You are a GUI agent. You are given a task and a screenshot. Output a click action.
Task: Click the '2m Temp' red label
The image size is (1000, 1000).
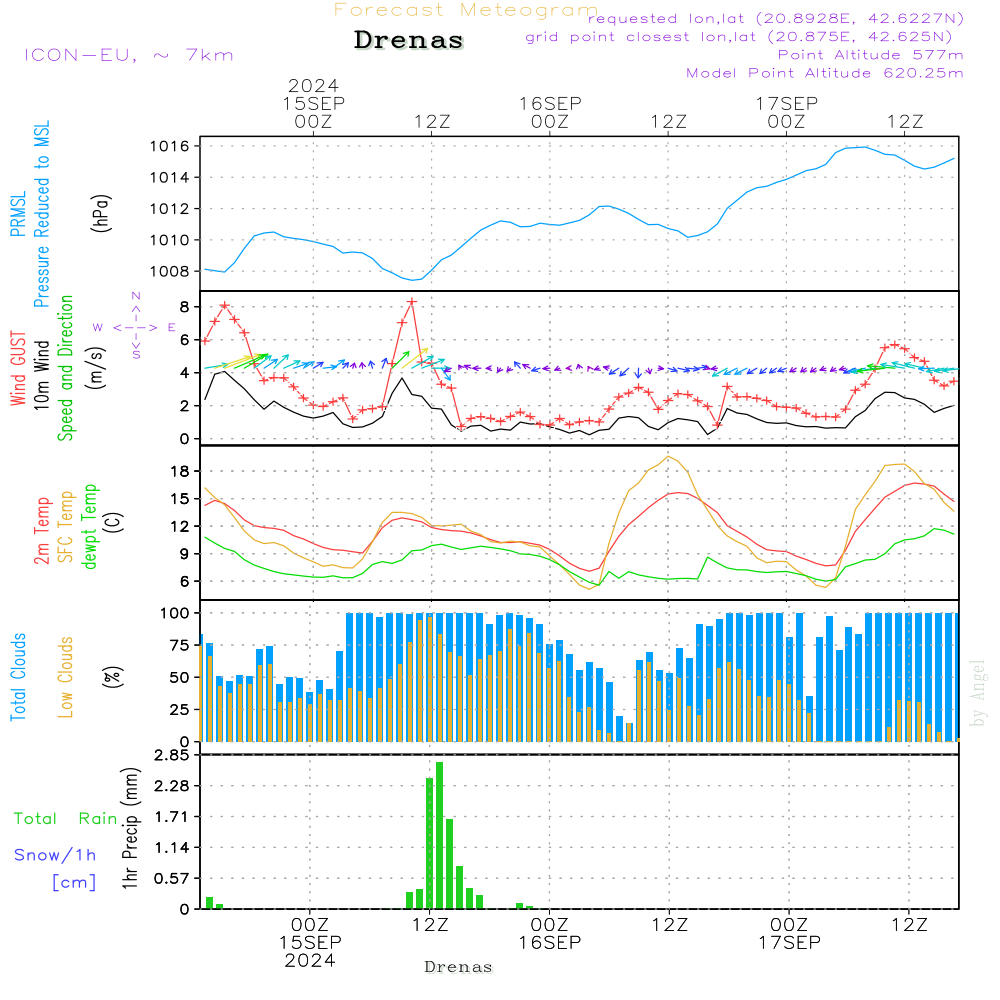pyautogui.click(x=41, y=531)
